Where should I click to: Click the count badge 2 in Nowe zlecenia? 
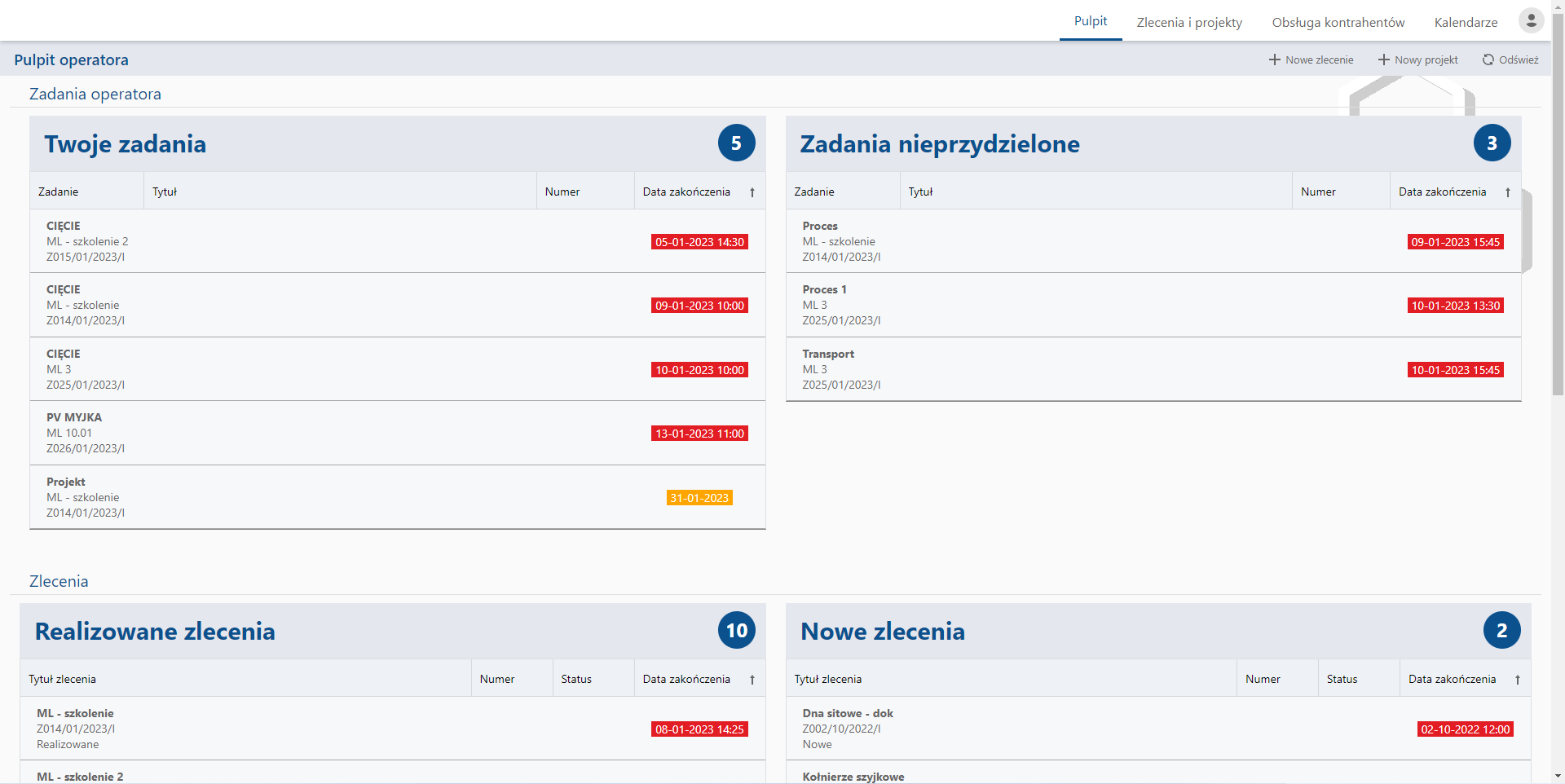pyautogui.click(x=1501, y=631)
